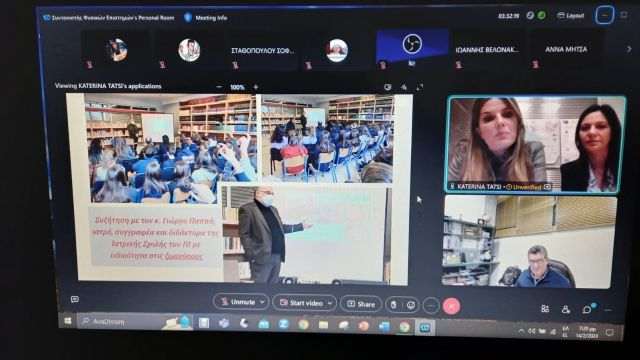Zoom out the shared content view
Image resolution: width=640 pixels, height=360 pixels.
pyautogui.click(x=219, y=87)
